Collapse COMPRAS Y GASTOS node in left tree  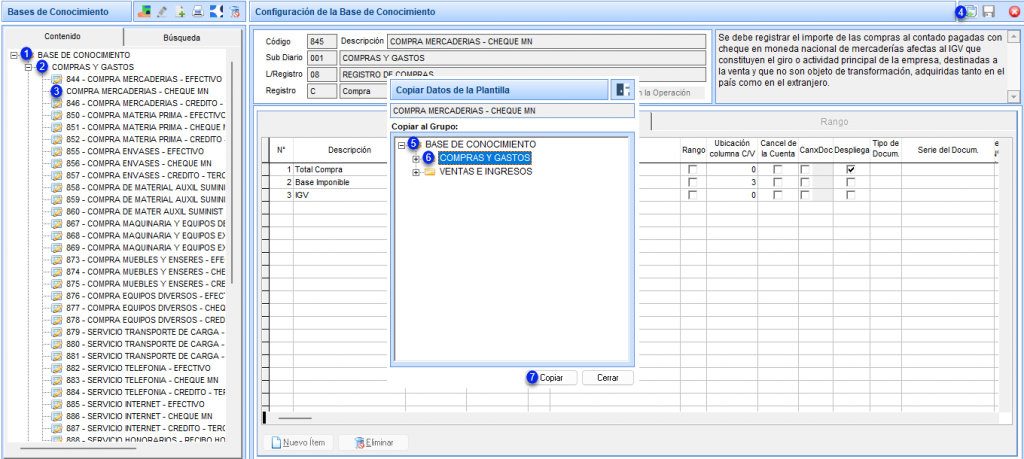coord(28,67)
